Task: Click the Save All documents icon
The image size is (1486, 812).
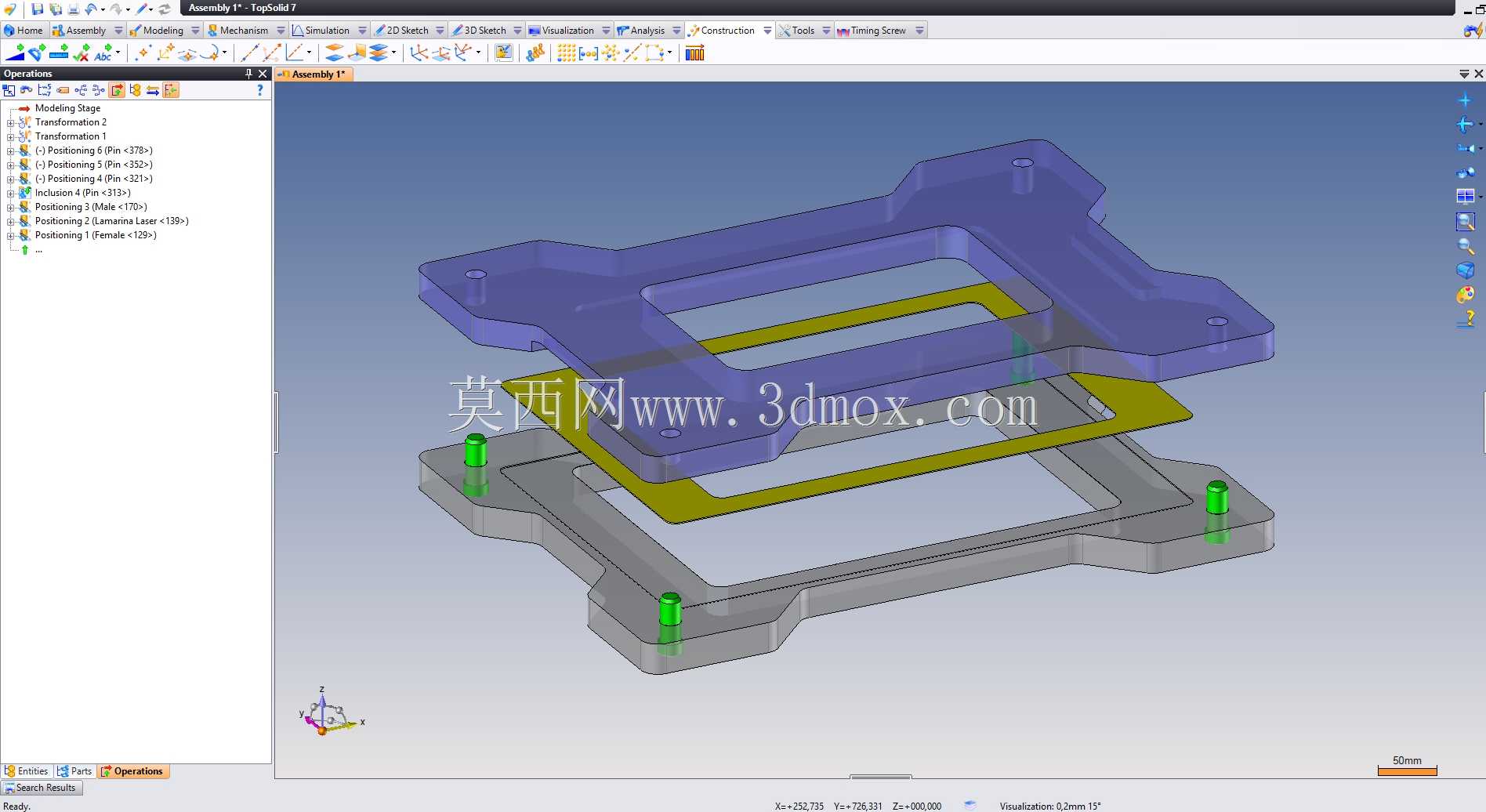Action: point(56,9)
